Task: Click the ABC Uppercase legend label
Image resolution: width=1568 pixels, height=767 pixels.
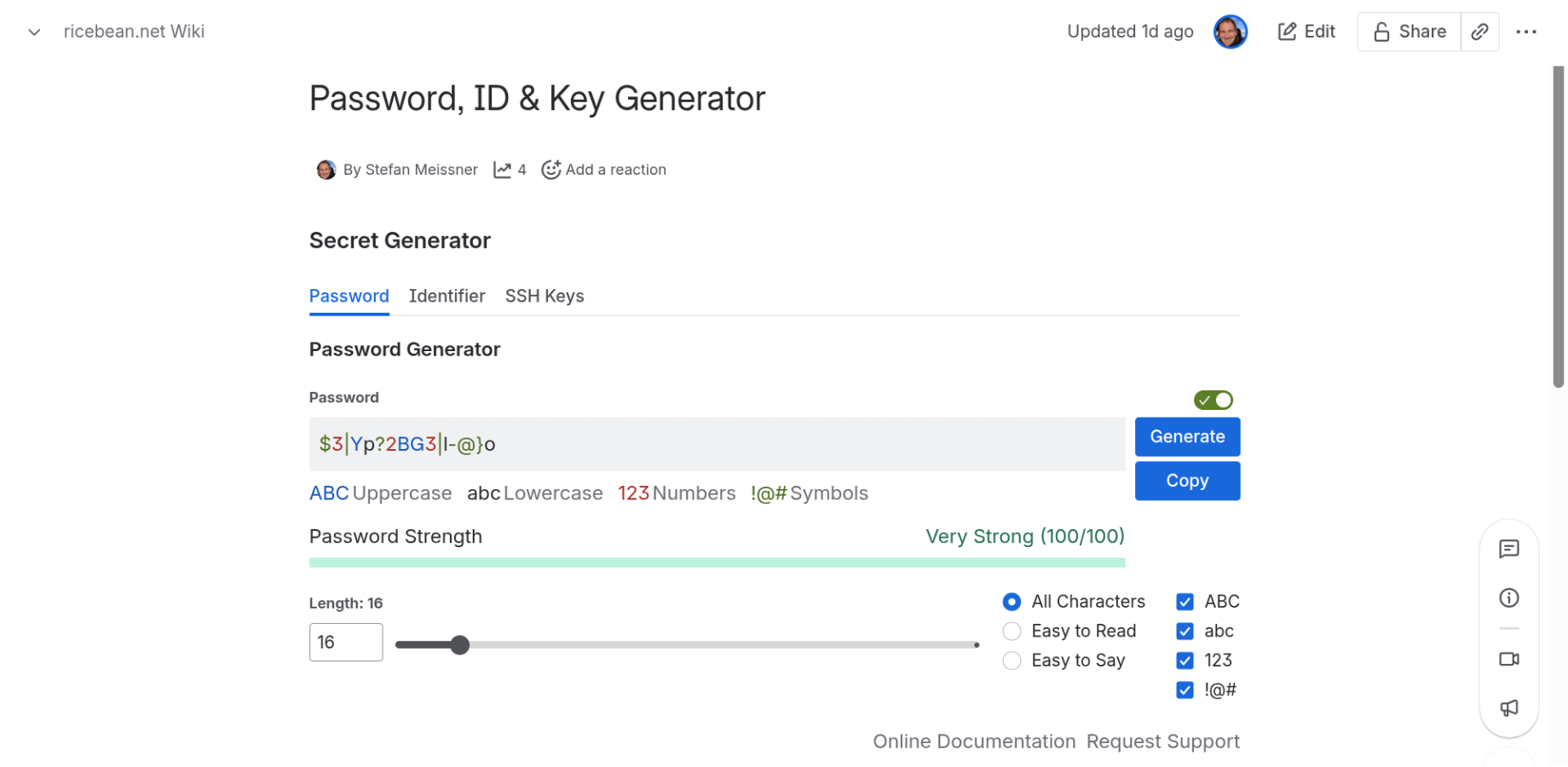Action: [x=380, y=493]
